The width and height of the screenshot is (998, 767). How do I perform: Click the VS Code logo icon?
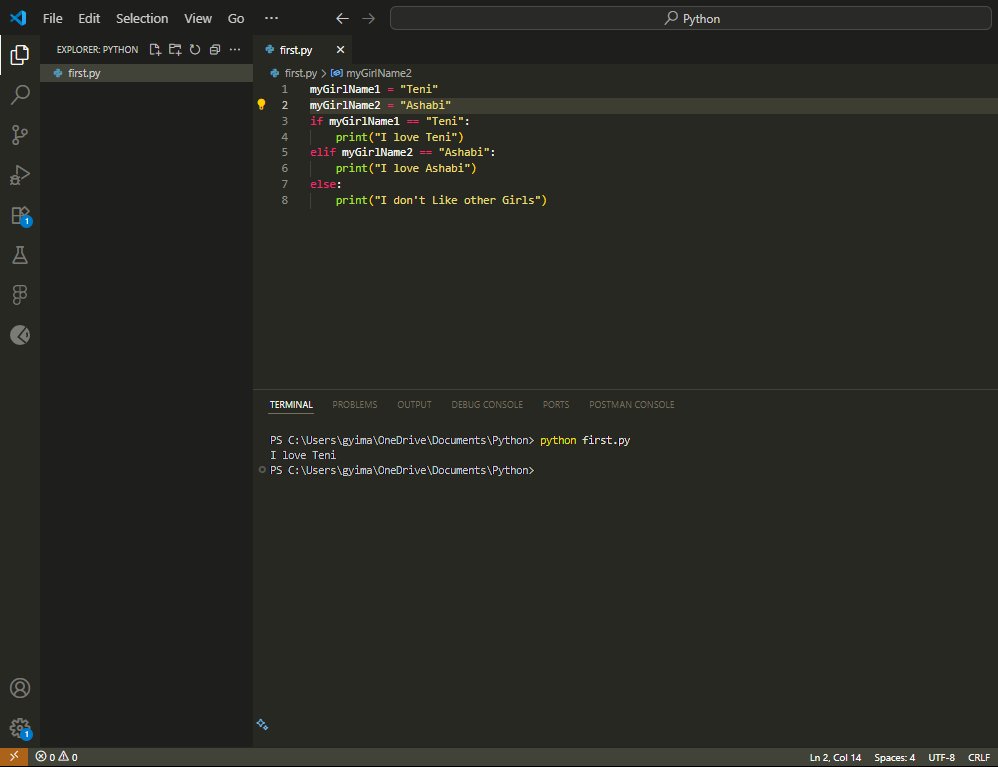[18, 18]
